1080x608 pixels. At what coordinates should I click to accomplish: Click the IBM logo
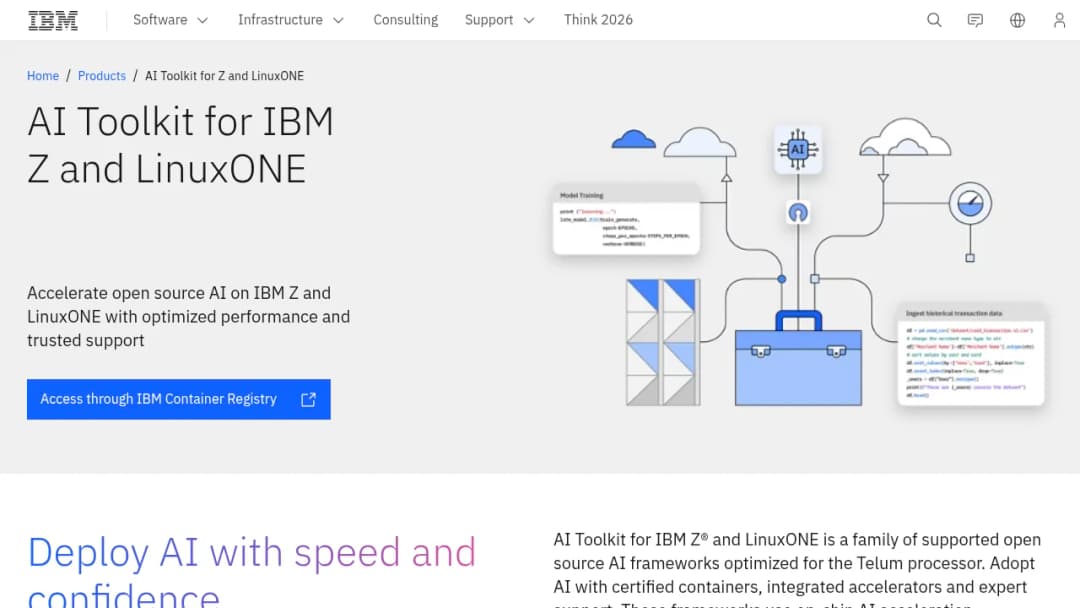(53, 20)
